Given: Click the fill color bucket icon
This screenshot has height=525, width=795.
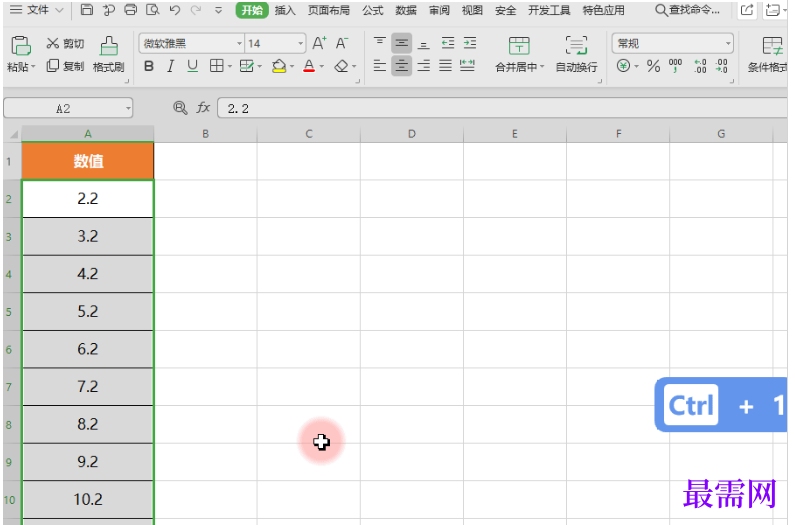Looking at the screenshot, I should point(279,66).
